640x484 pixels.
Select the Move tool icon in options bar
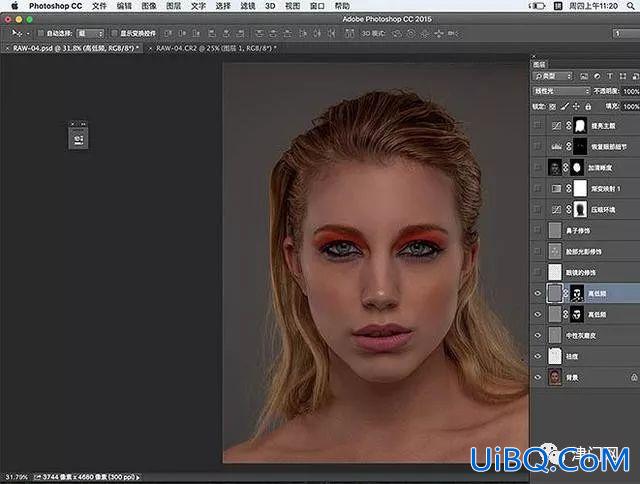(16, 33)
